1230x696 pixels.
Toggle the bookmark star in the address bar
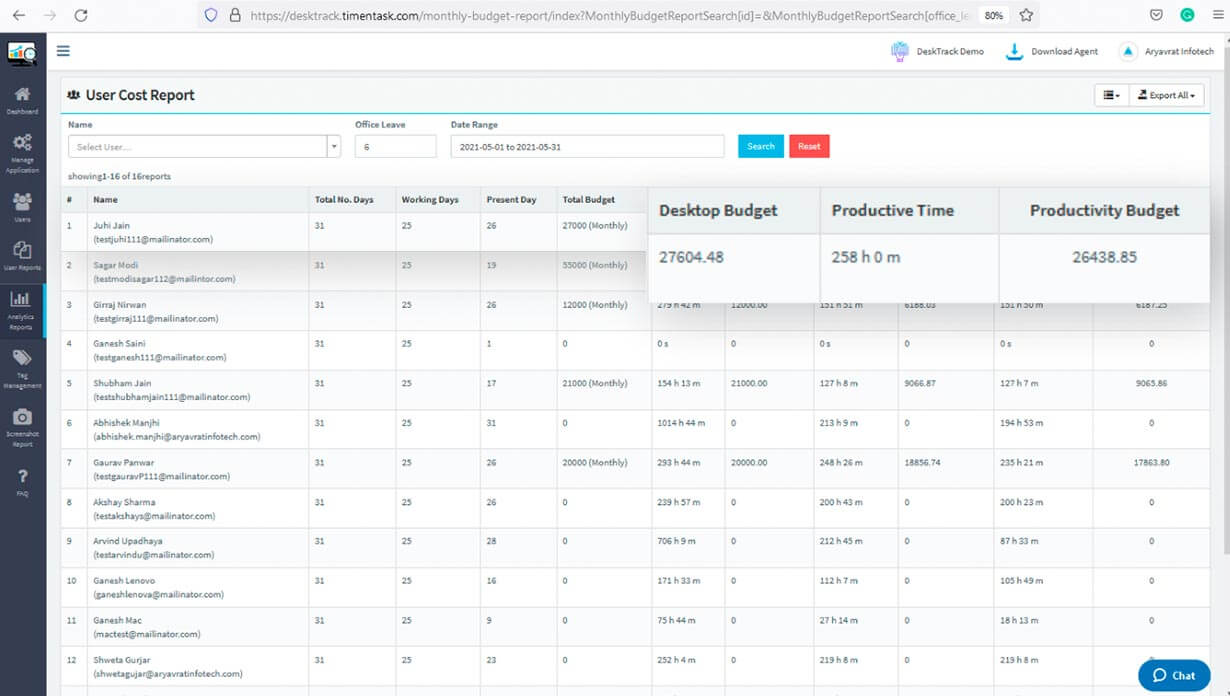point(1026,15)
